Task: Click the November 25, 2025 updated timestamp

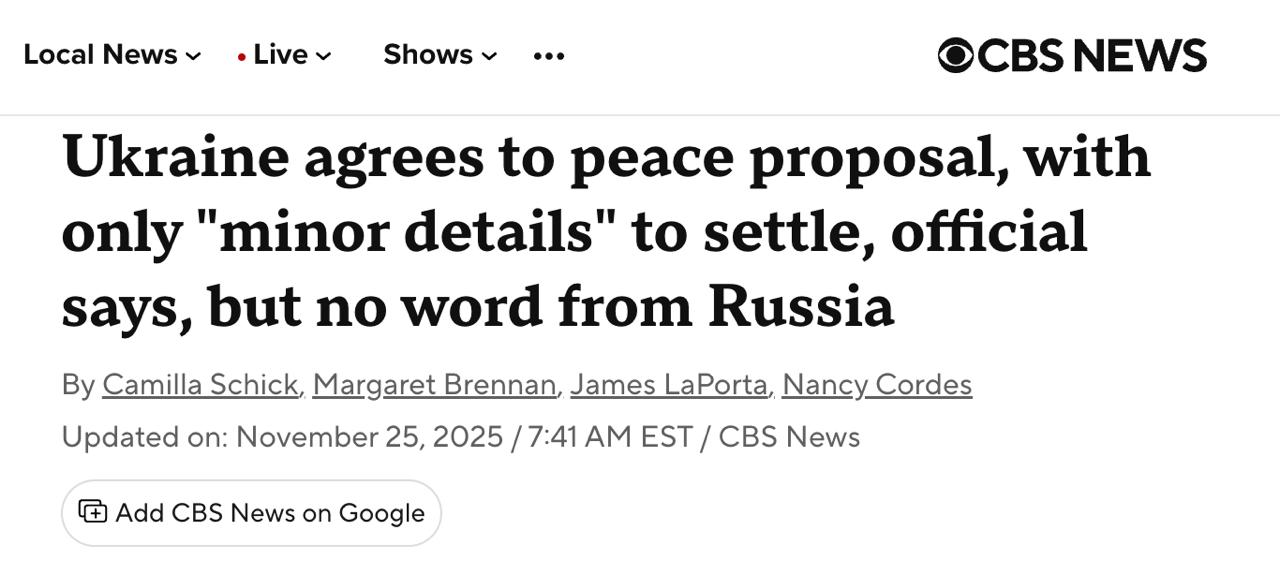Action: [x=369, y=437]
